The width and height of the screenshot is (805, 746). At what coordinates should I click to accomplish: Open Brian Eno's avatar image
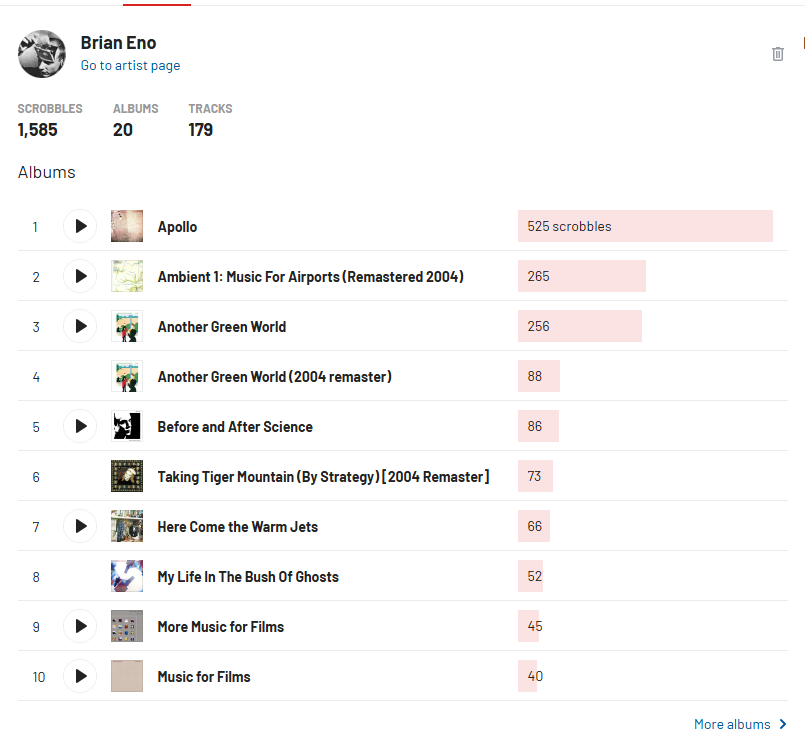pos(42,53)
